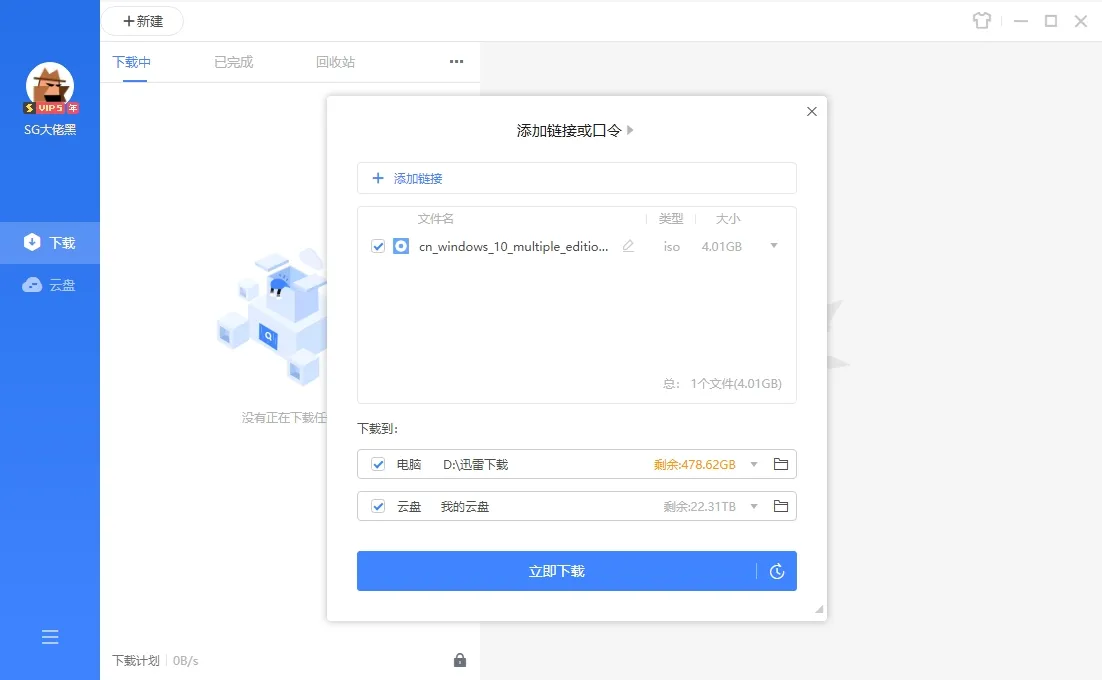This screenshot has height=680, width=1102.
Task: Open more options ellipsis beside 回收站
Action: (457, 62)
